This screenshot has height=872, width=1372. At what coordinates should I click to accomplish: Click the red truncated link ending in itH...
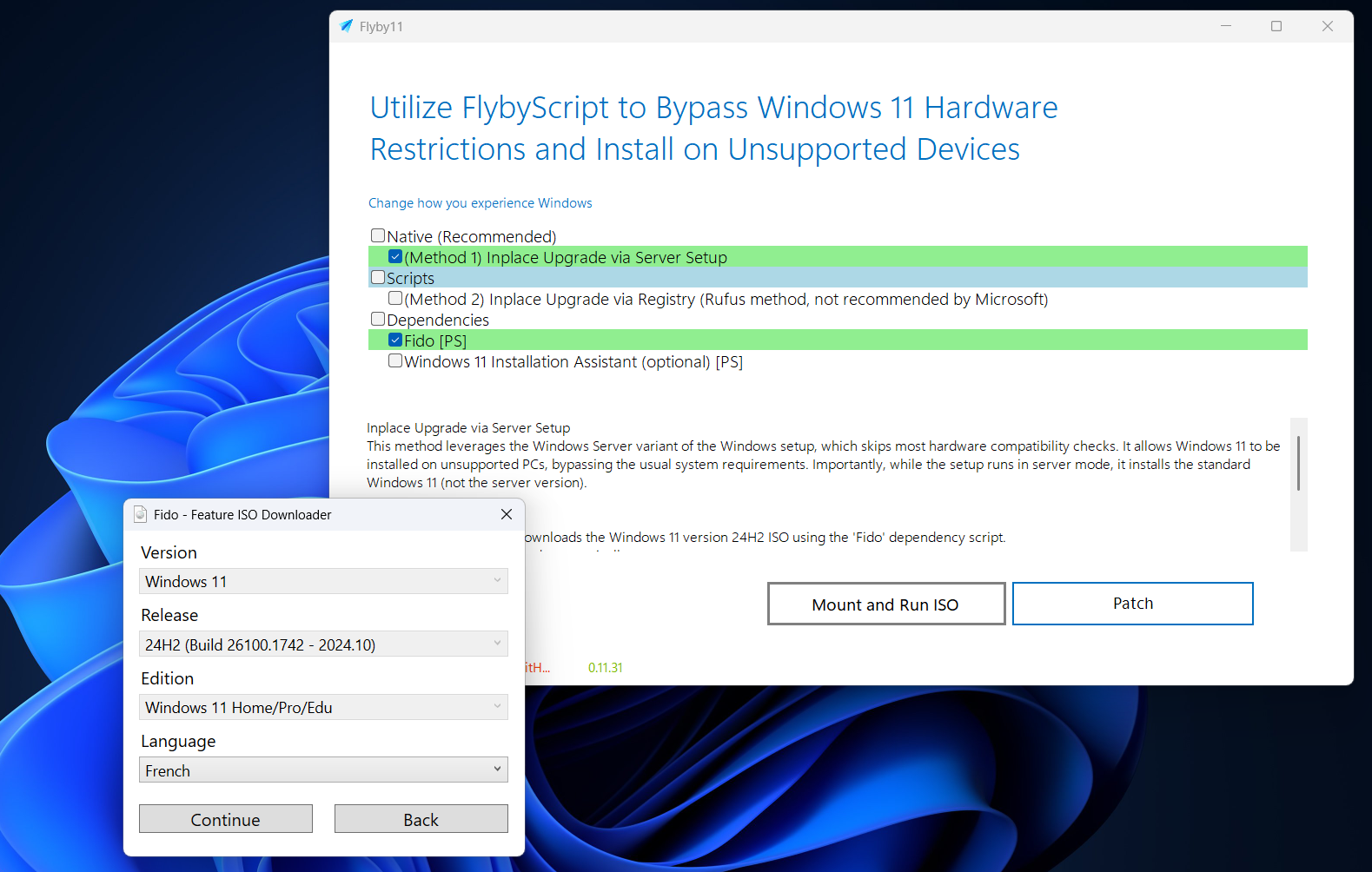point(538,668)
